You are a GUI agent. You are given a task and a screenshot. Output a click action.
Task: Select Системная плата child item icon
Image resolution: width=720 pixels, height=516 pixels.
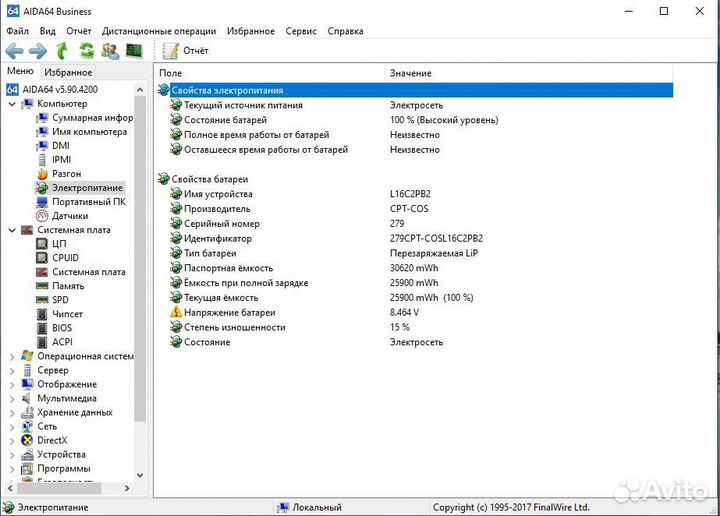[42, 272]
